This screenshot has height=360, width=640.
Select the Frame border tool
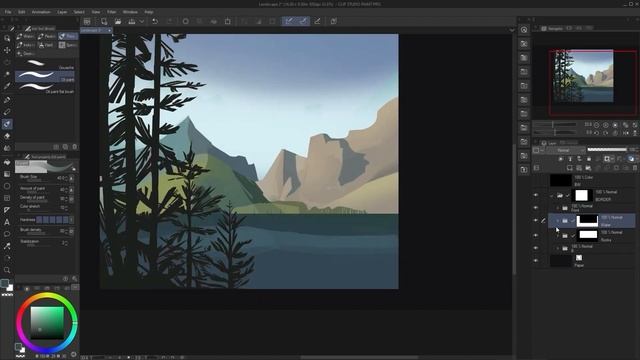(7, 198)
